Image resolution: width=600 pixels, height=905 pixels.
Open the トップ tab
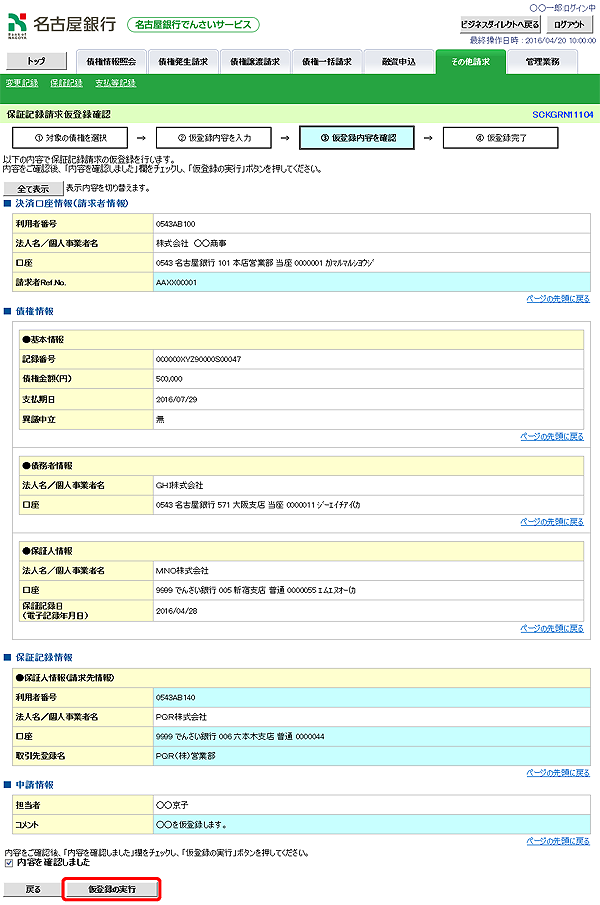tap(36, 61)
